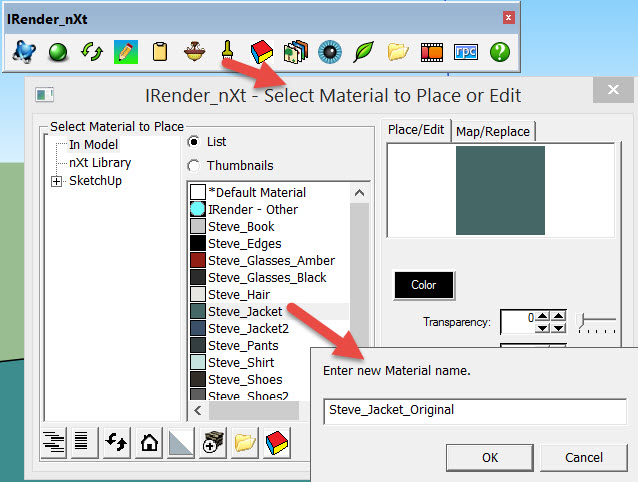Select the List radio button

pos(193,141)
